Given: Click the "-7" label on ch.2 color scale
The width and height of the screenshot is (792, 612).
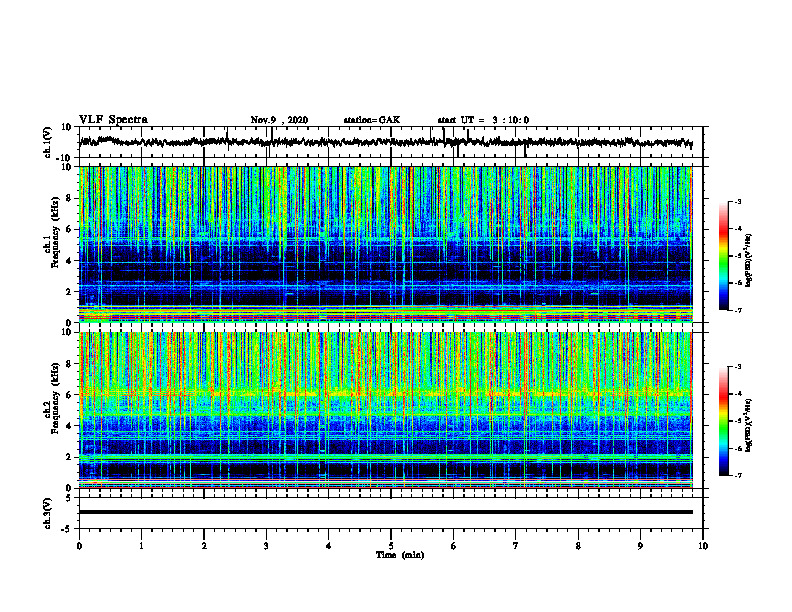Looking at the screenshot, I should 738,476.
